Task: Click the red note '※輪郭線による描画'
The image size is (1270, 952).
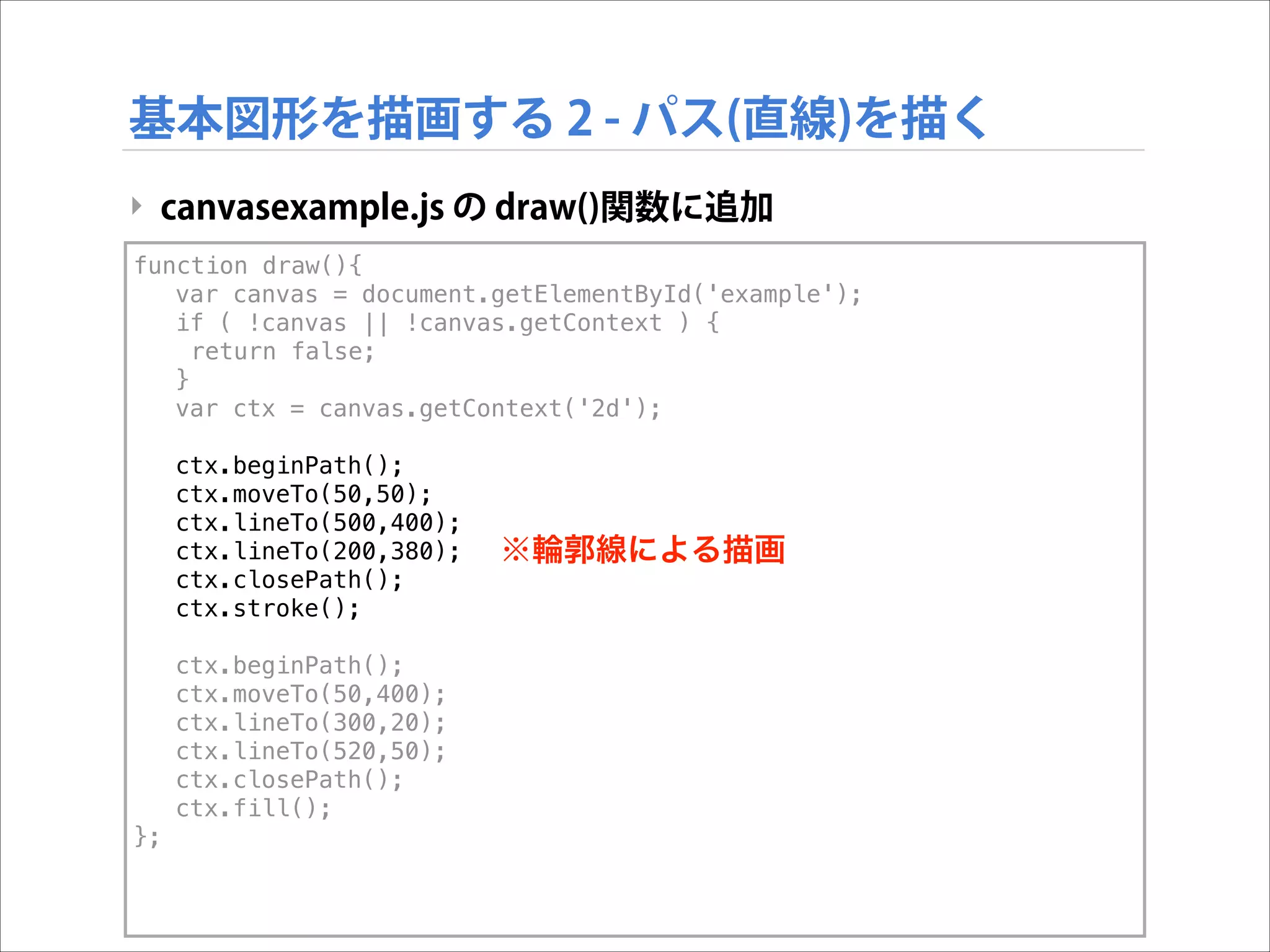Action: 644,550
